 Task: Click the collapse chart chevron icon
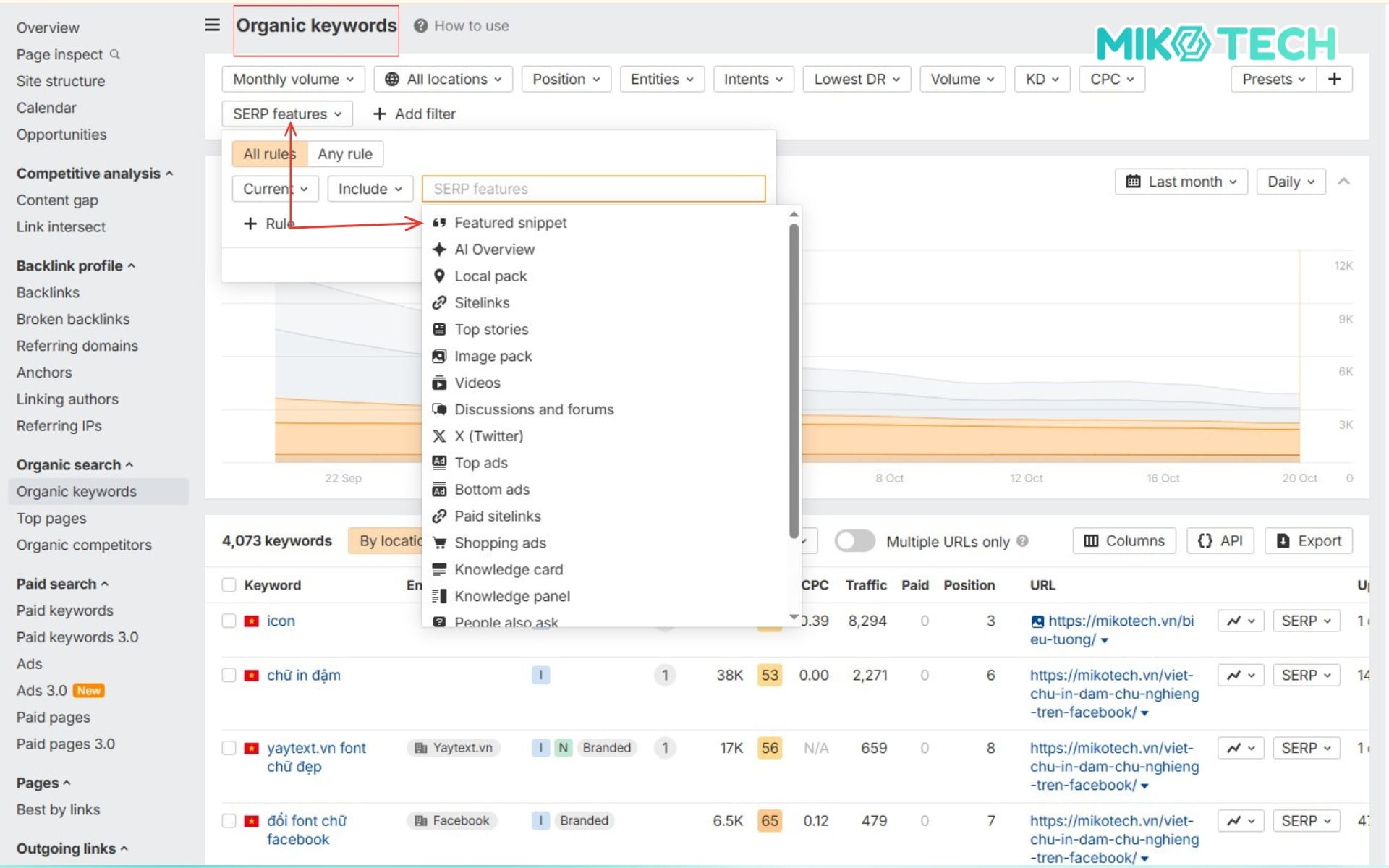tap(1343, 182)
